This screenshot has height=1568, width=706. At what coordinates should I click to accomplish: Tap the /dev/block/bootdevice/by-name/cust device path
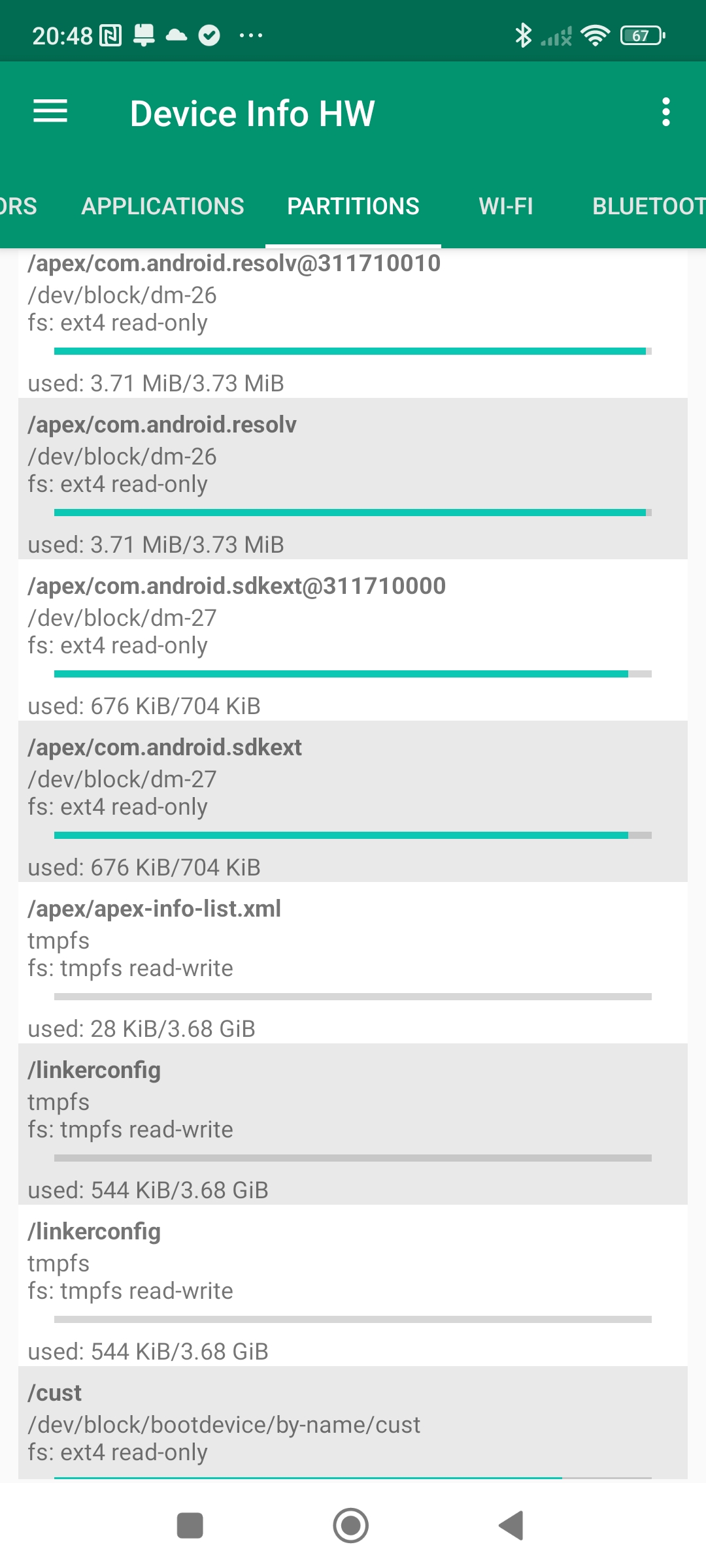point(224,1425)
